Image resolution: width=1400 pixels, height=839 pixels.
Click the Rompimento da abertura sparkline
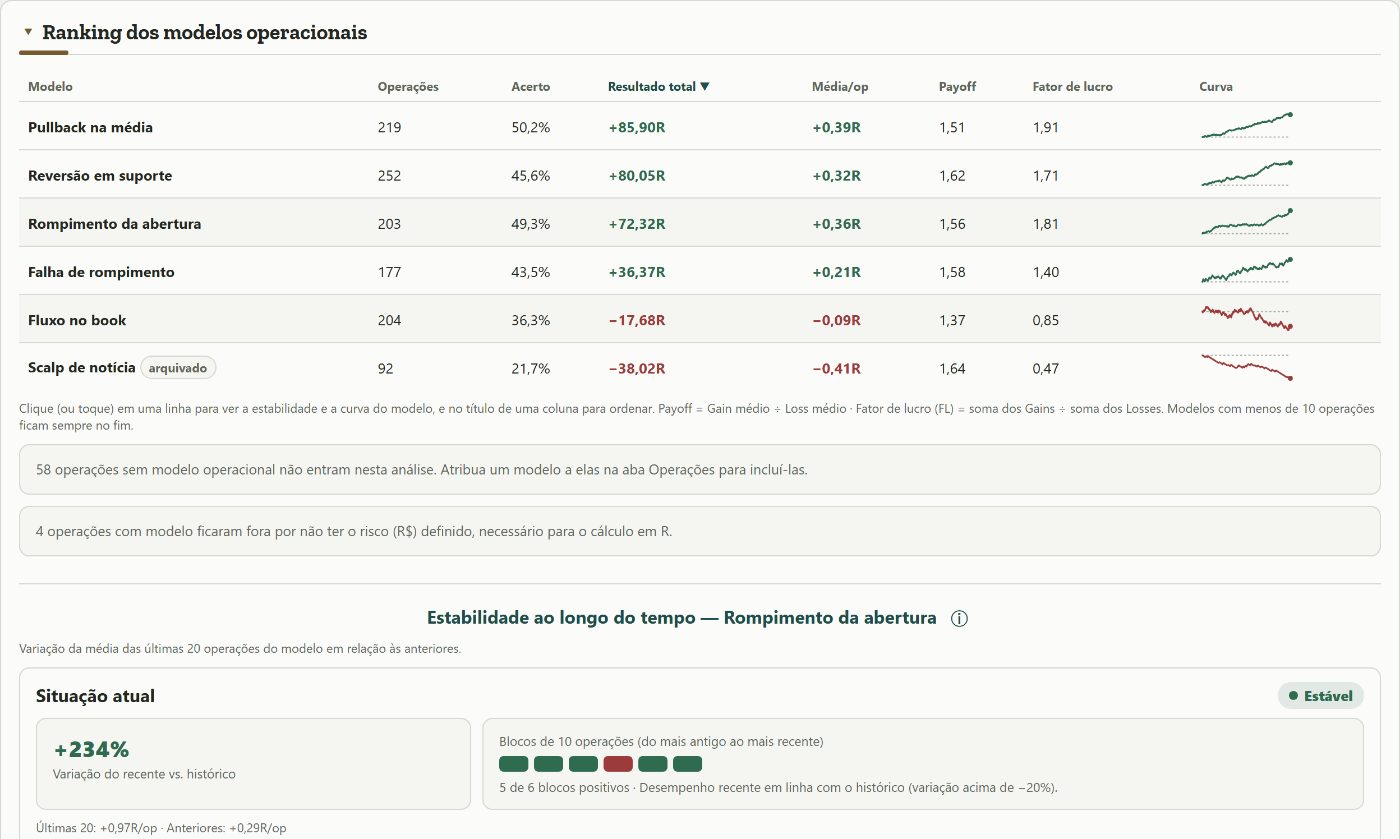click(x=1247, y=222)
